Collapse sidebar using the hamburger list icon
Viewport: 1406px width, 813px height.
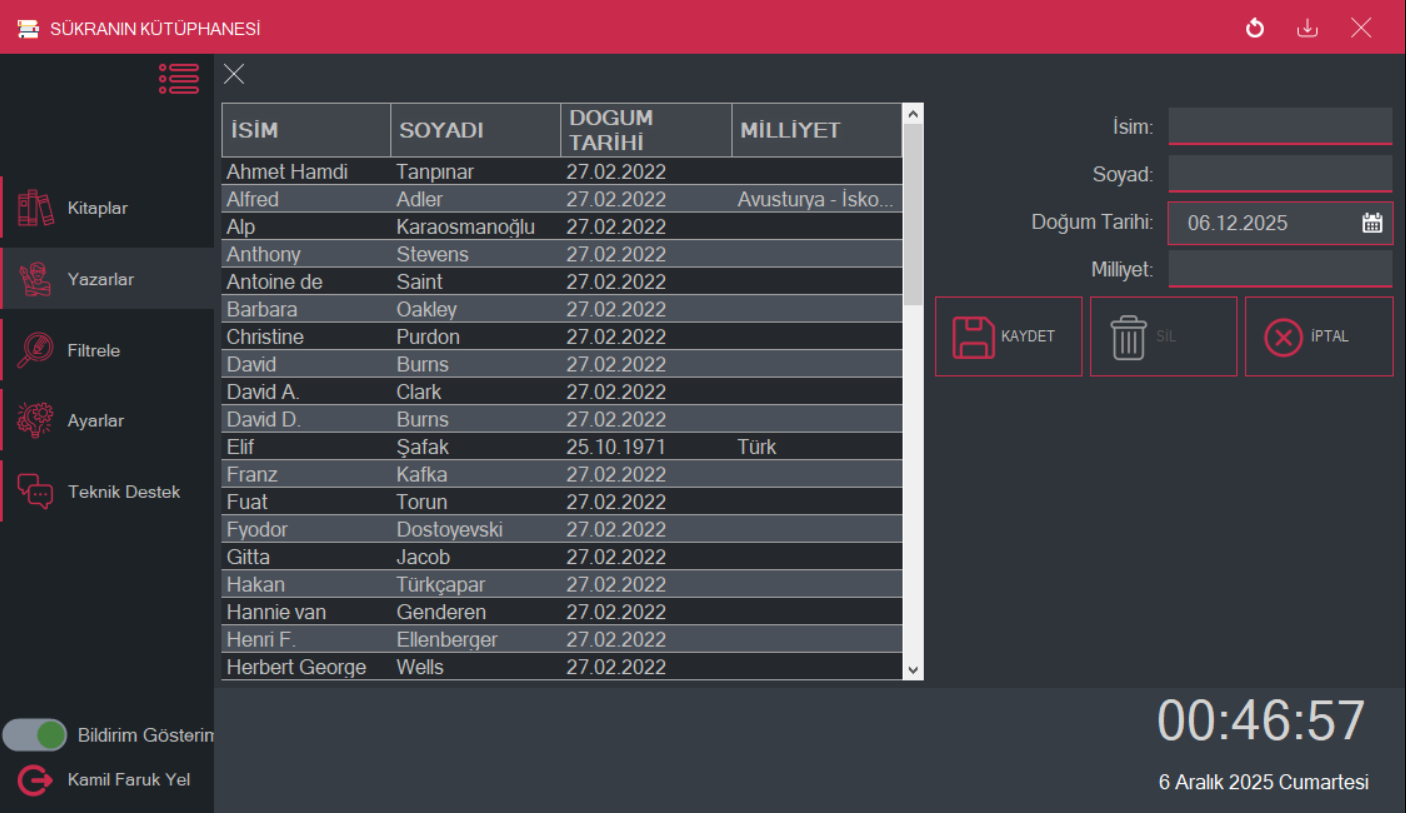pyautogui.click(x=178, y=79)
